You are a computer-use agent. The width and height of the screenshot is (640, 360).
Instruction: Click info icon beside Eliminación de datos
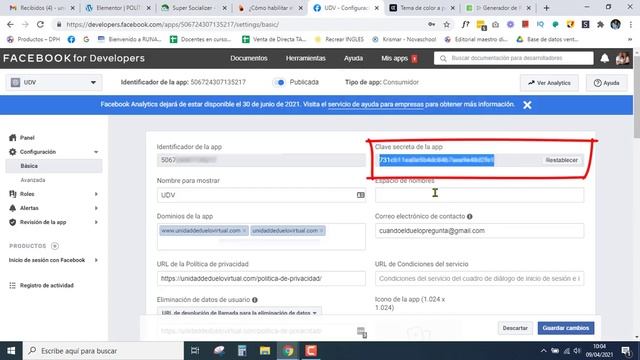click(255, 300)
